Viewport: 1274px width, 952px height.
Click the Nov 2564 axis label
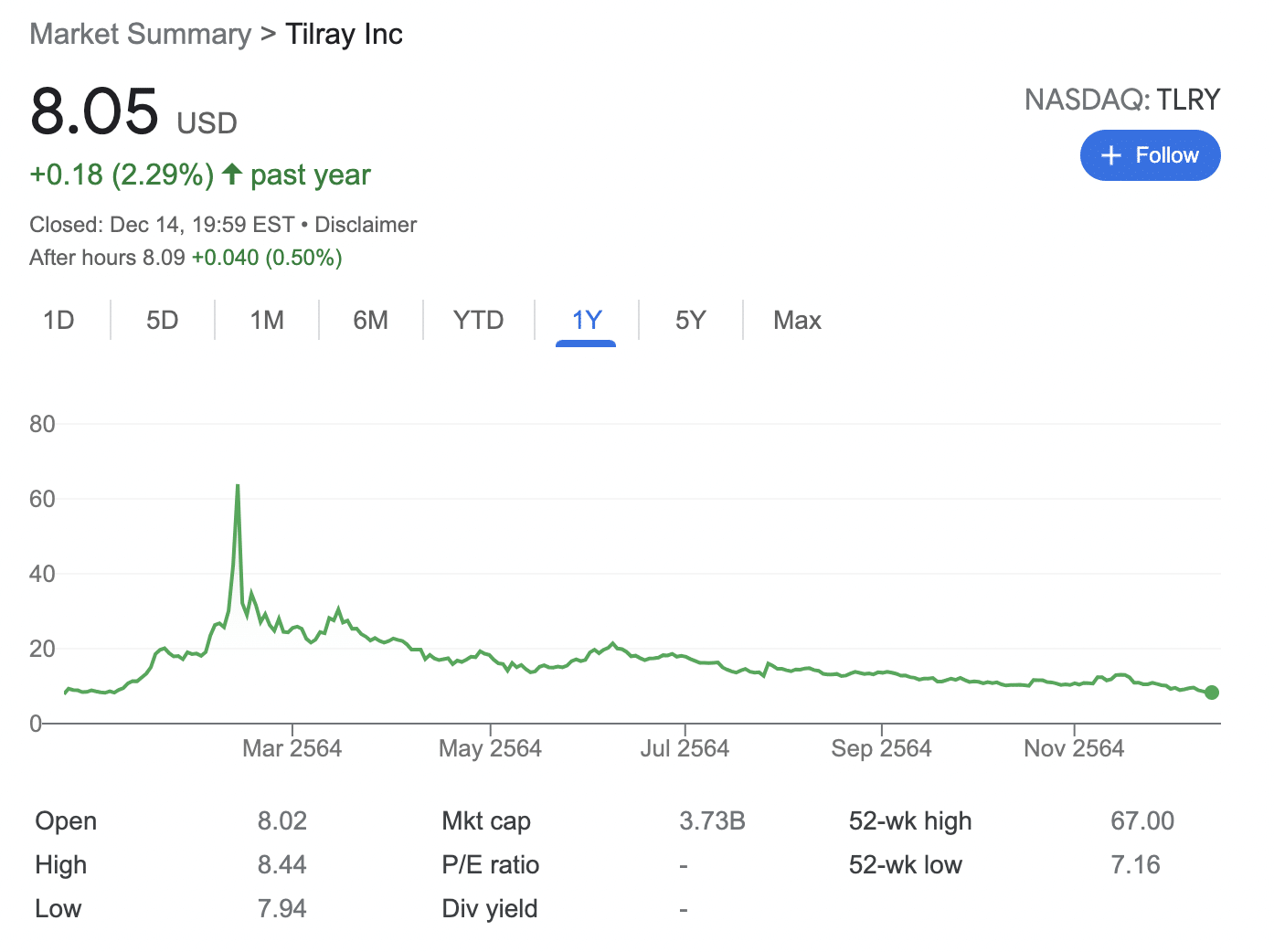click(1074, 749)
